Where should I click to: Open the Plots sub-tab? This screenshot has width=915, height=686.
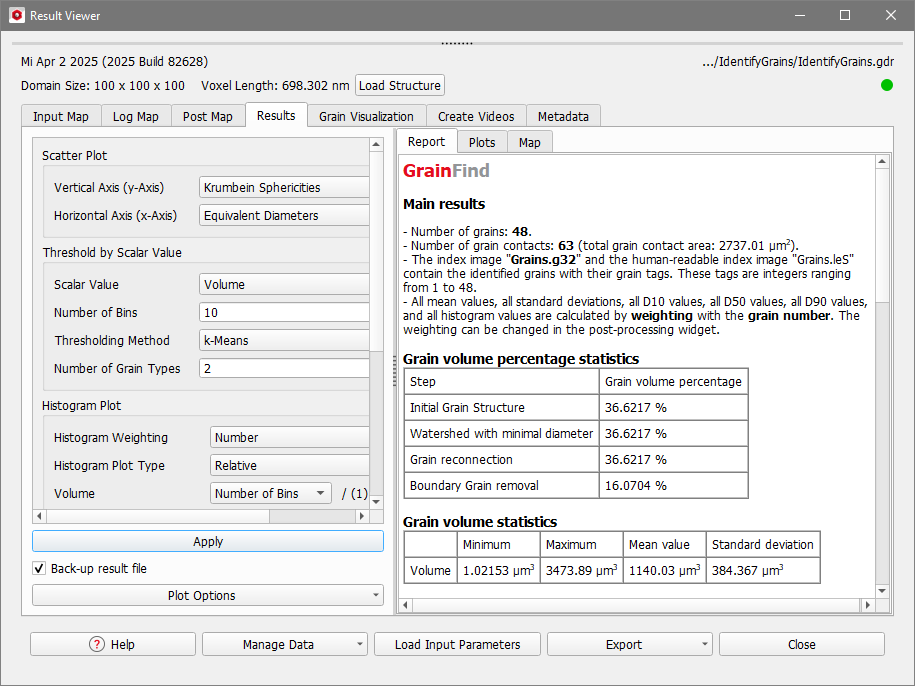click(x=482, y=142)
